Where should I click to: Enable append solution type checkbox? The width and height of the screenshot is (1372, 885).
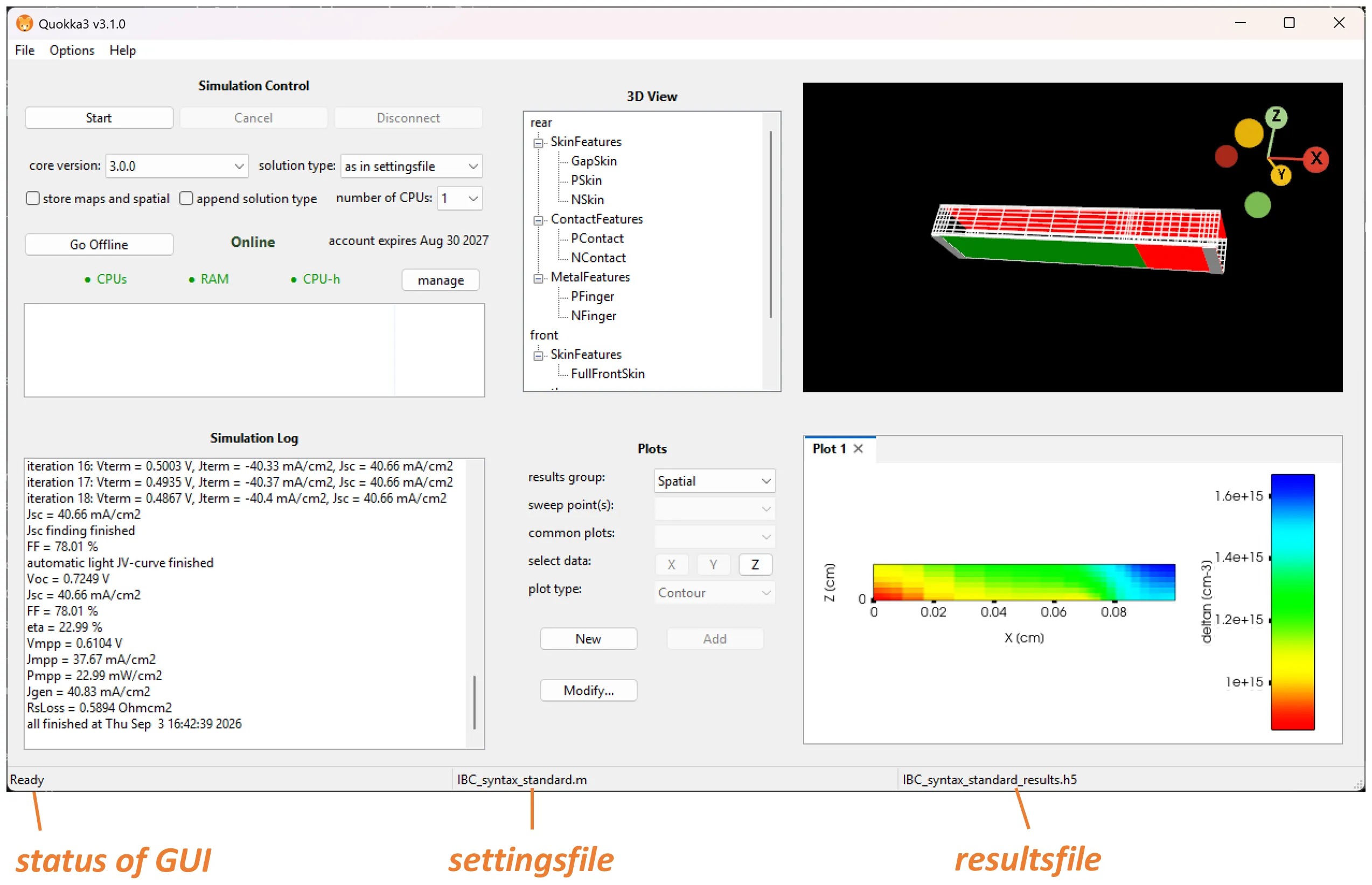[186, 198]
